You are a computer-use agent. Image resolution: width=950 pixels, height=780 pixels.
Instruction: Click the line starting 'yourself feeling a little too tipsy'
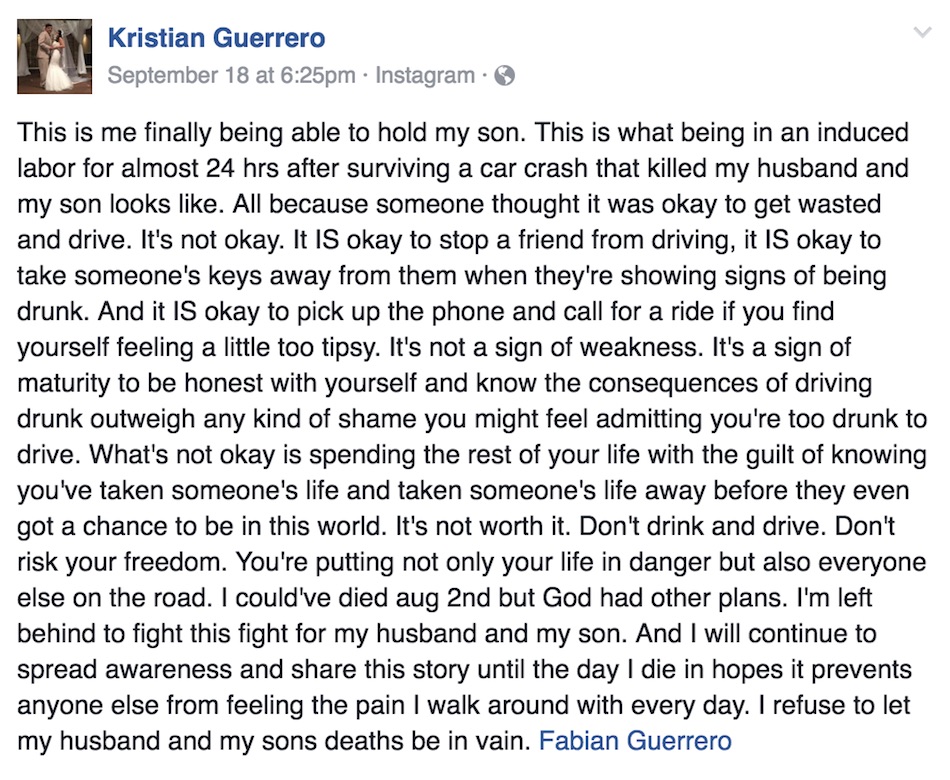[x=434, y=347]
